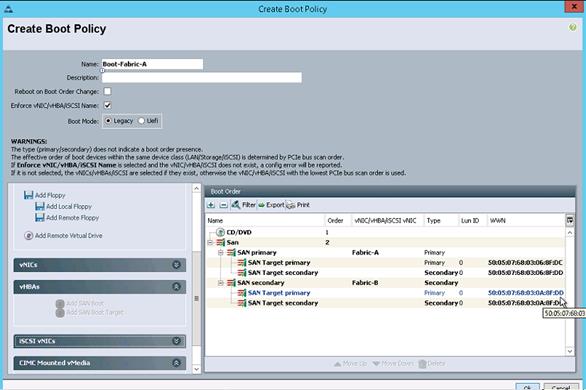The height and width of the screenshot is (390, 586).
Task: Click the SAN secondary row icon
Action: pyautogui.click(x=231, y=283)
